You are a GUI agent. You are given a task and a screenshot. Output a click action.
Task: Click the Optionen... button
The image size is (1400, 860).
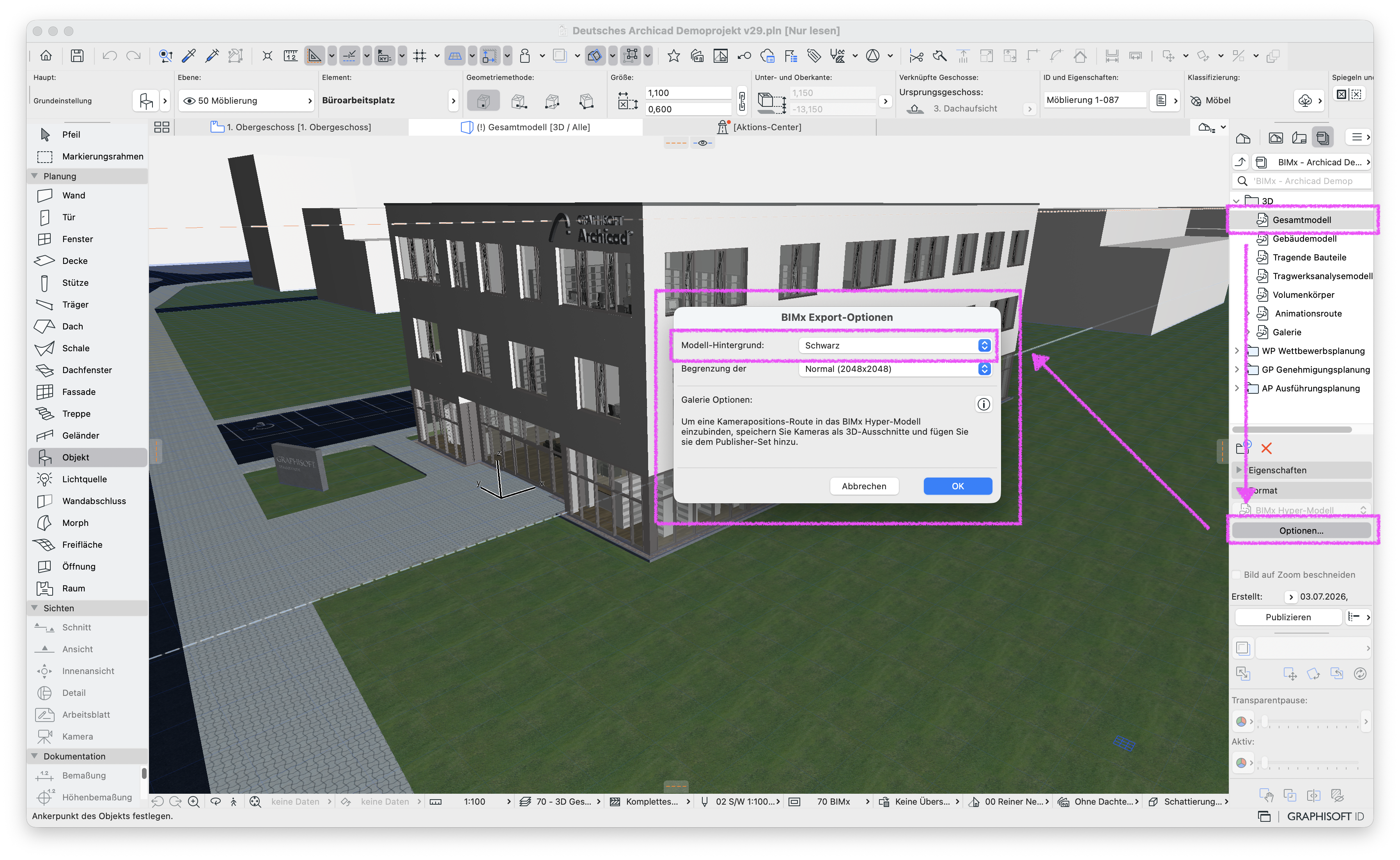point(1301,531)
